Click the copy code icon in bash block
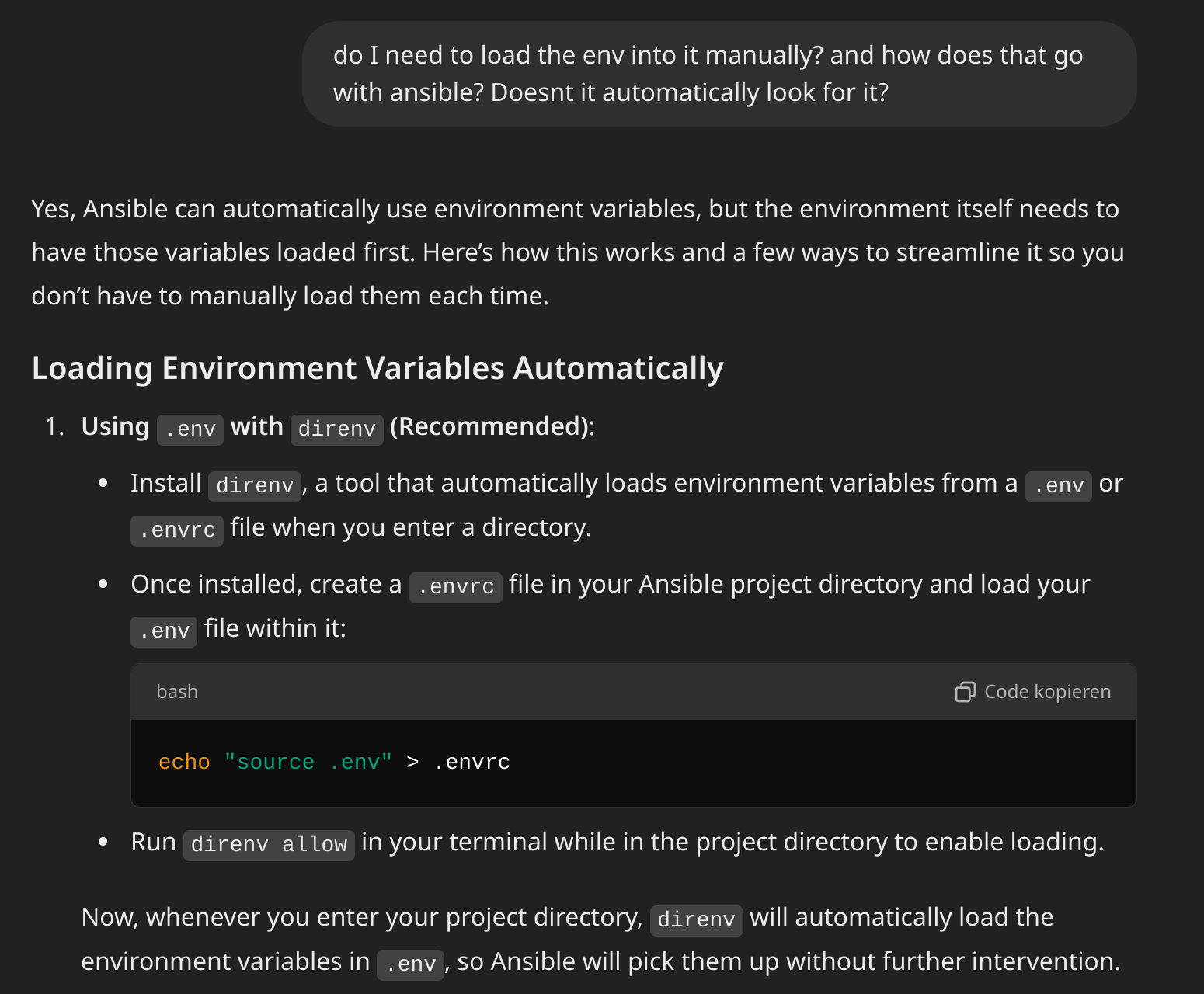This screenshot has height=994, width=1204. (x=965, y=692)
